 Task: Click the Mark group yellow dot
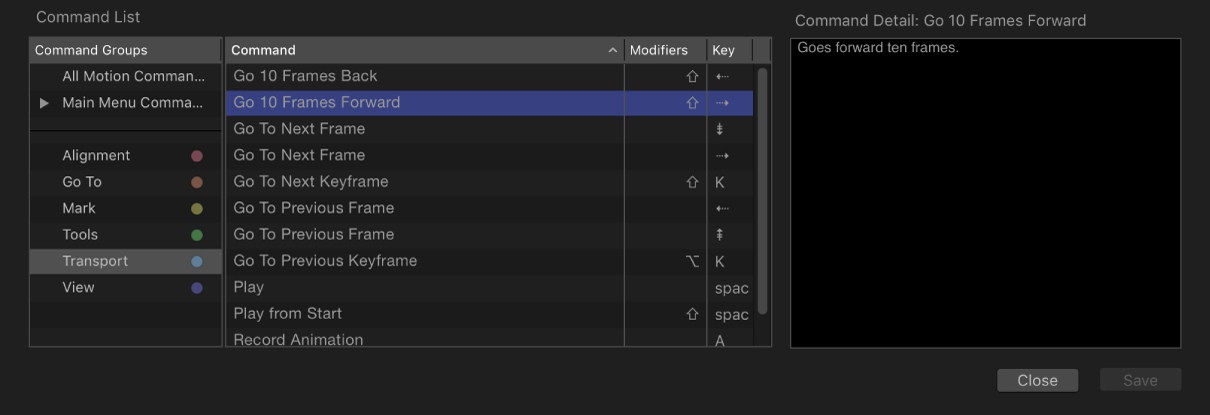[x=197, y=209]
